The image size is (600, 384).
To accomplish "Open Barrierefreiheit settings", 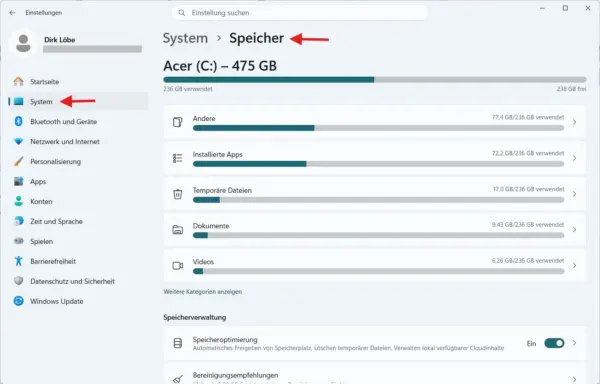I will pos(78,261).
